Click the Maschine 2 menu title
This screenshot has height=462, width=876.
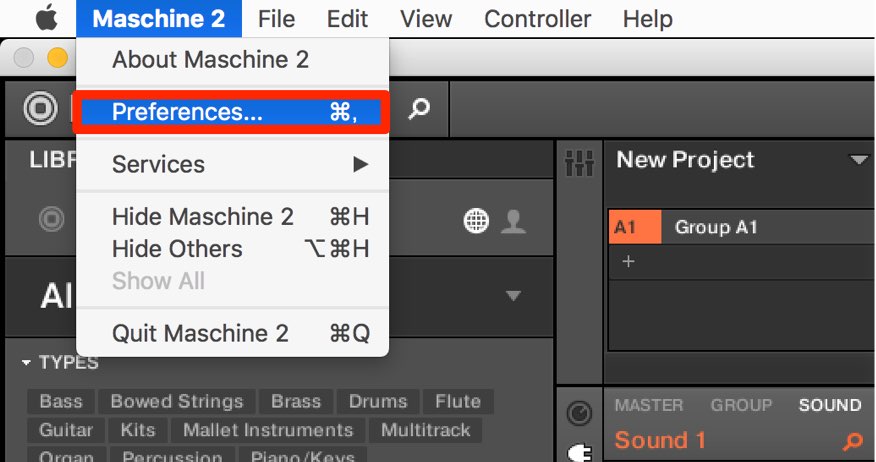coord(159,18)
